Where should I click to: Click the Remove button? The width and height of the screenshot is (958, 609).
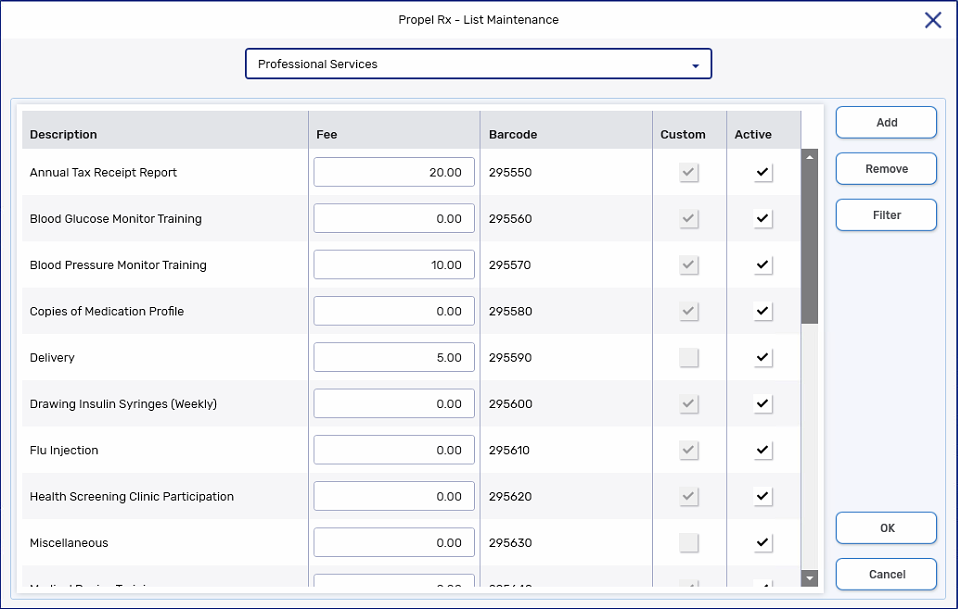click(886, 169)
